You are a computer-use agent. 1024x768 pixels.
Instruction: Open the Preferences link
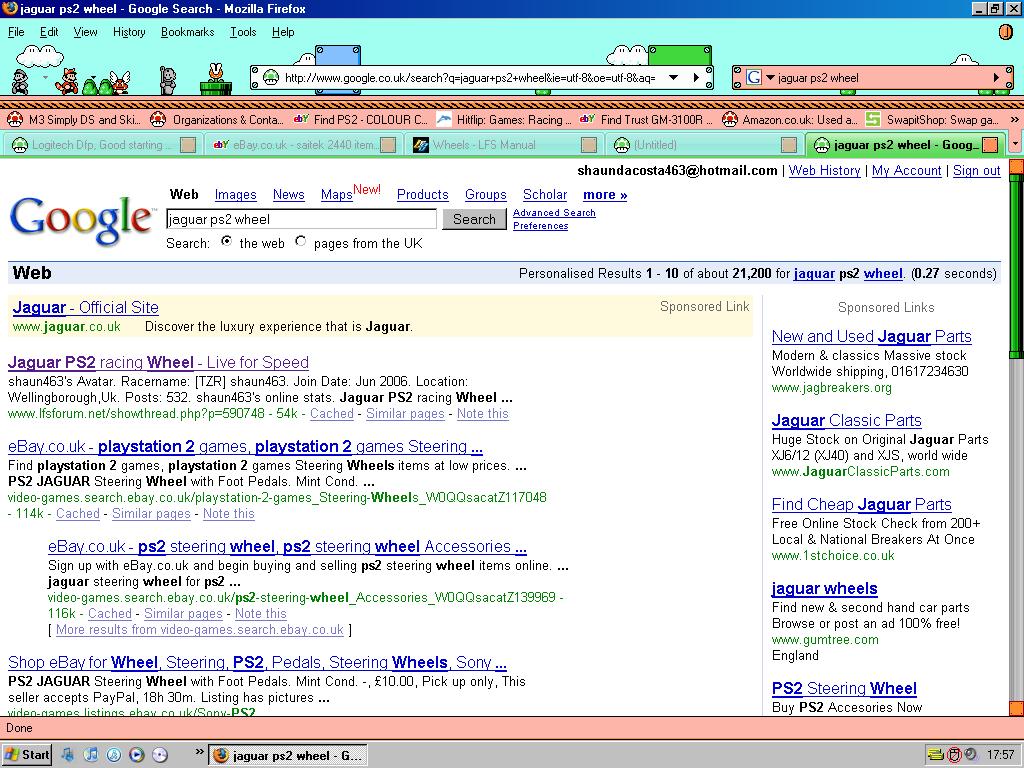pyautogui.click(x=540, y=226)
